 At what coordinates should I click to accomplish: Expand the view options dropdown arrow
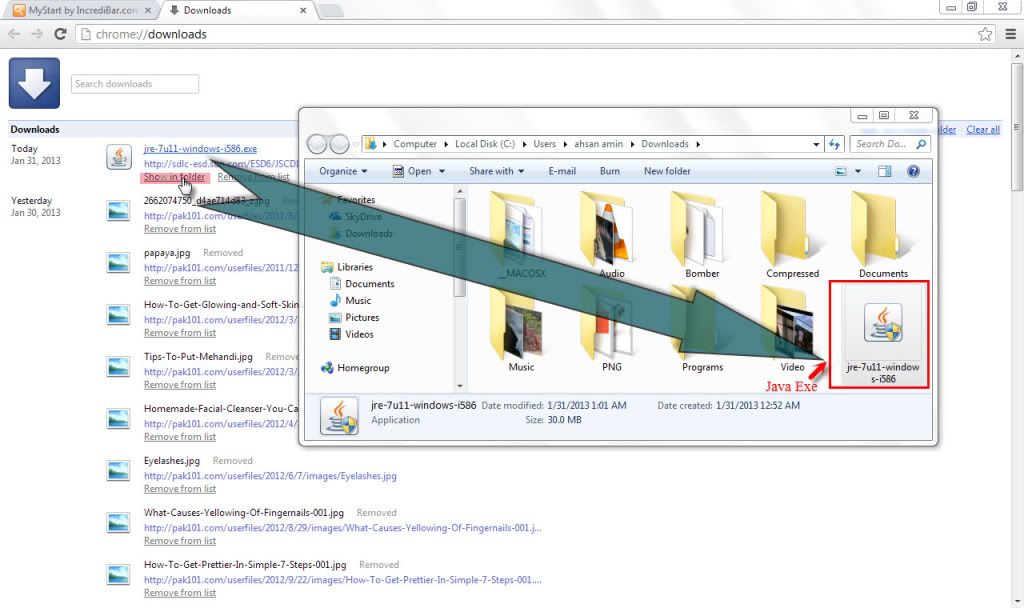(x=857, y=171)
